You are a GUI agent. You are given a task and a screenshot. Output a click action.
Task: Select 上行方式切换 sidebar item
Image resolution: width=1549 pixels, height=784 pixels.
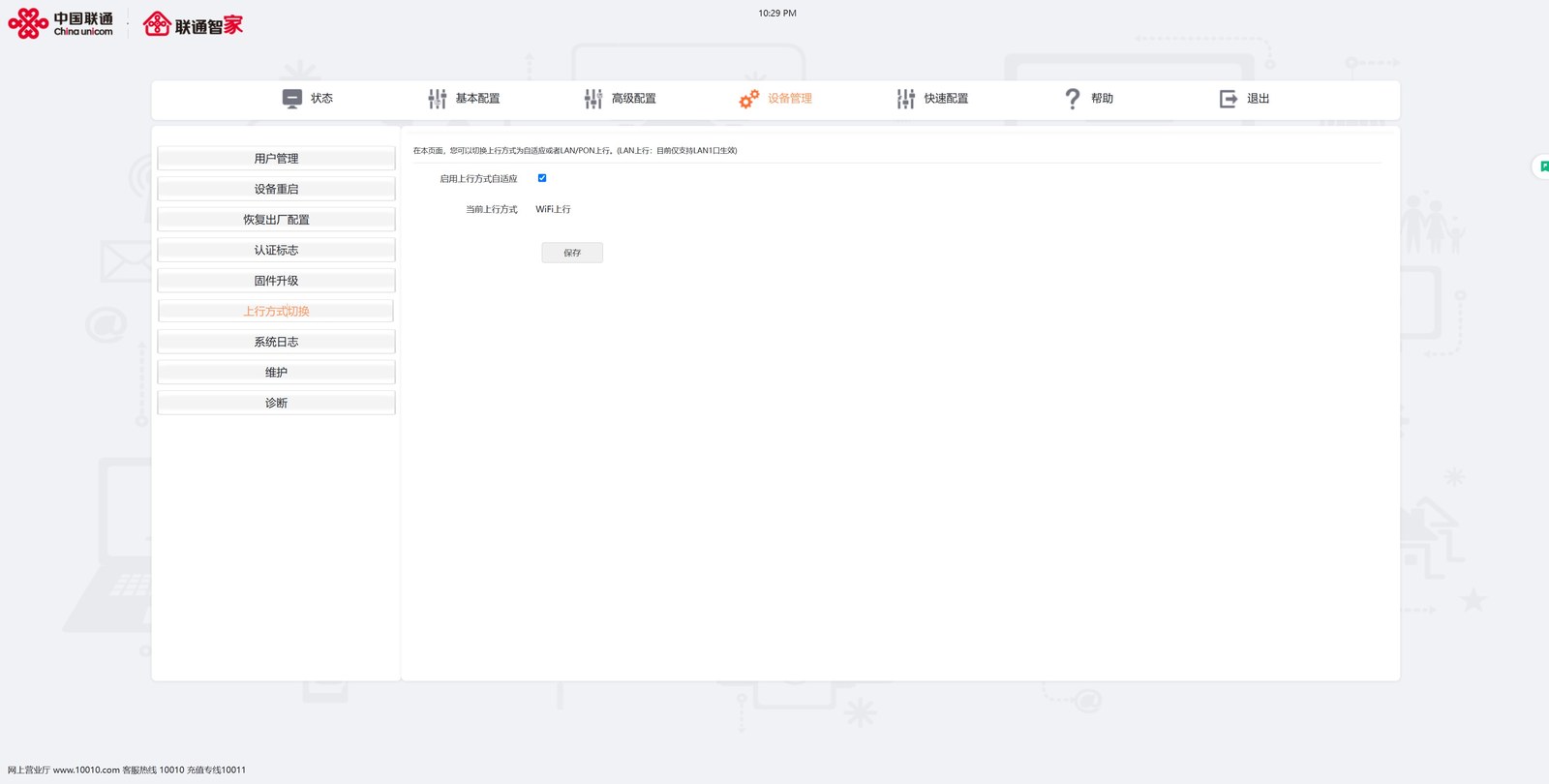[x=276, y=311]
